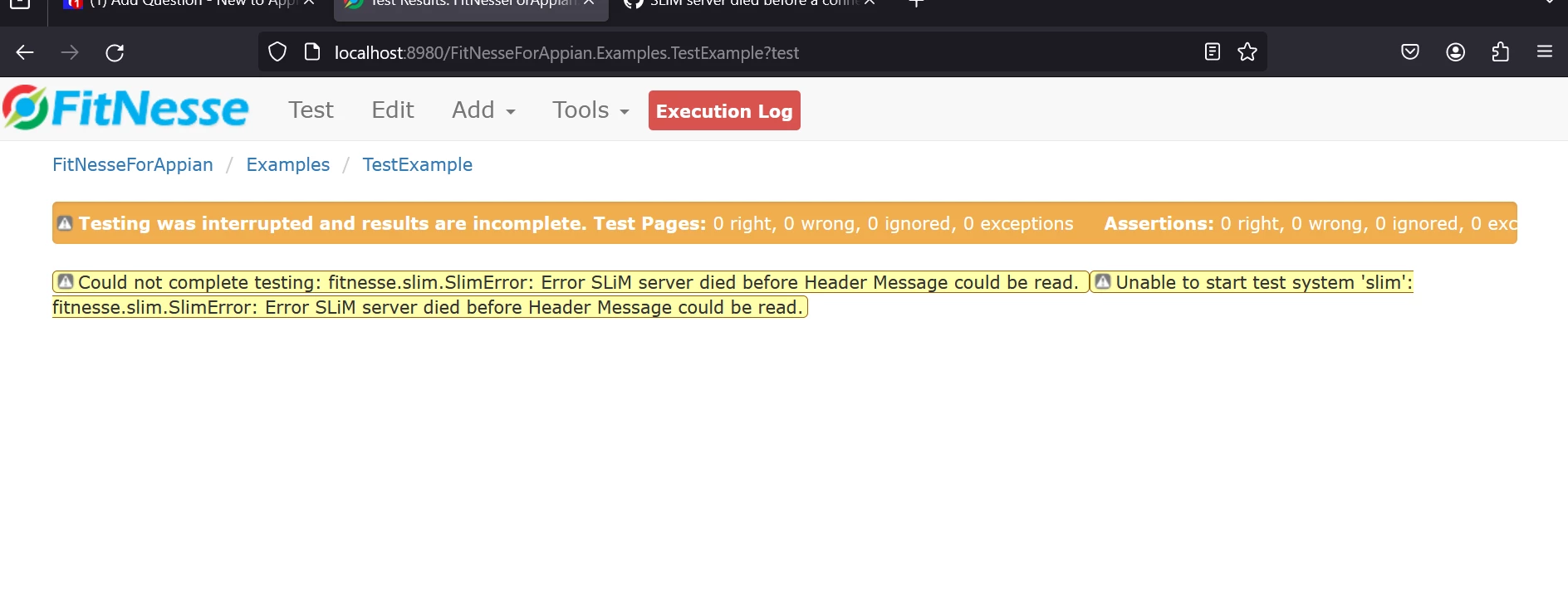Click the warning icon in orange banner

65,223
